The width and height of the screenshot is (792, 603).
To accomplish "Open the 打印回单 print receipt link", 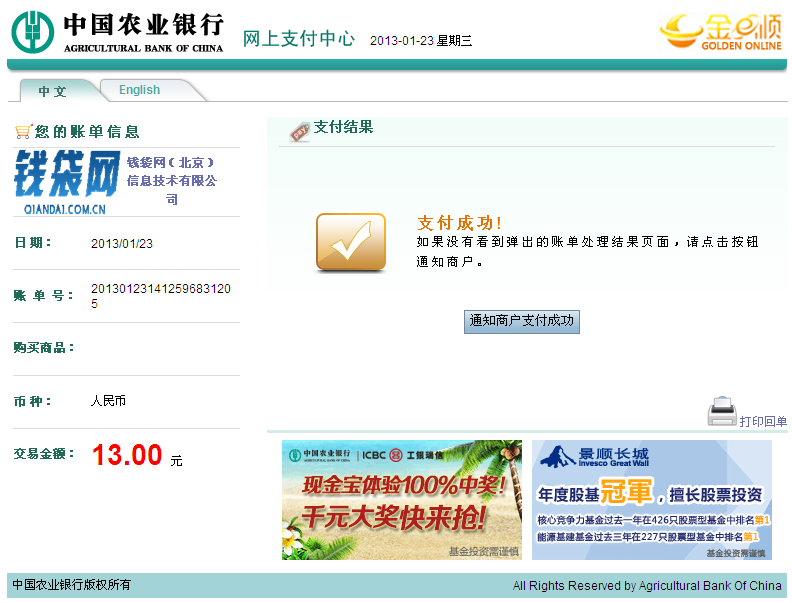I will pos(763,421).
